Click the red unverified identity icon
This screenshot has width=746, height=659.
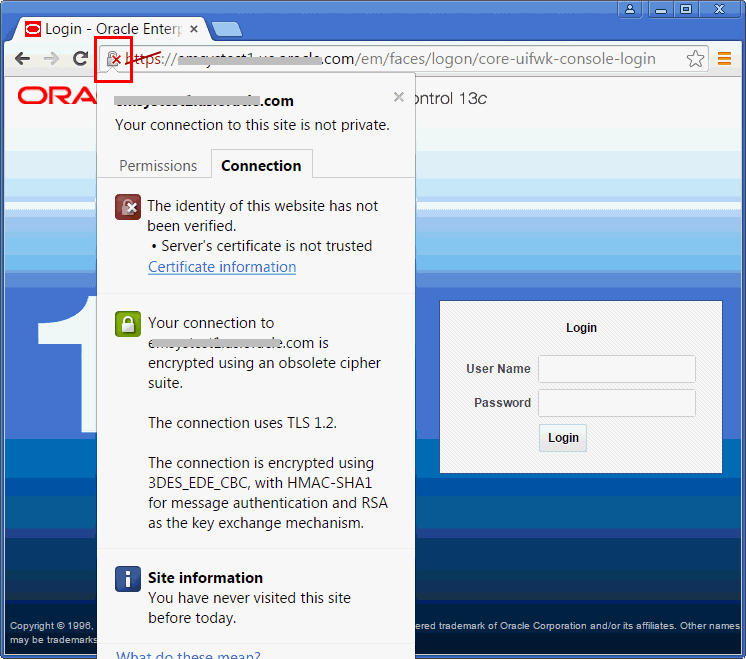(128, 207)
